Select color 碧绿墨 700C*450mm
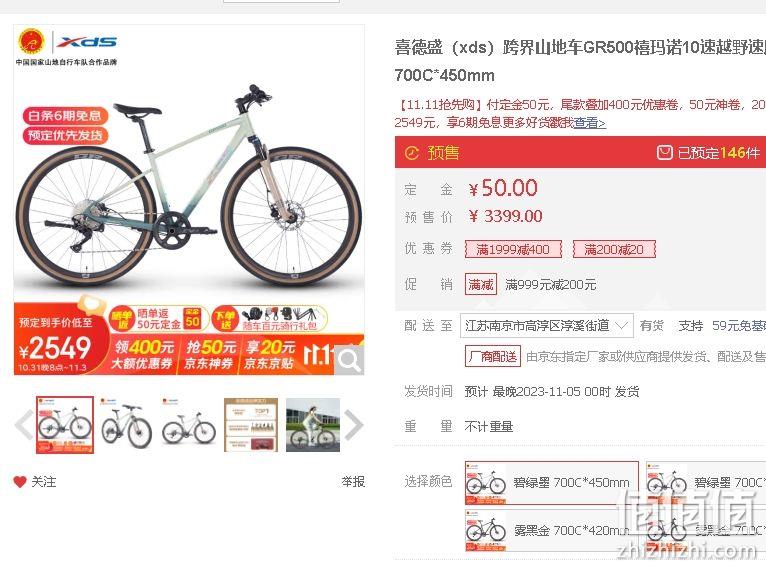The width and height of the screenshot is (766, 568). tap(552, 483)
